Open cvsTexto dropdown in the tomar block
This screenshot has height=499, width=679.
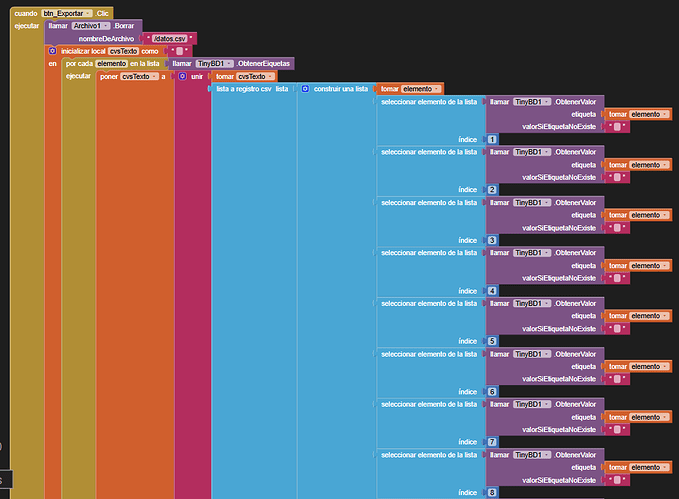(x=257, y=76)
